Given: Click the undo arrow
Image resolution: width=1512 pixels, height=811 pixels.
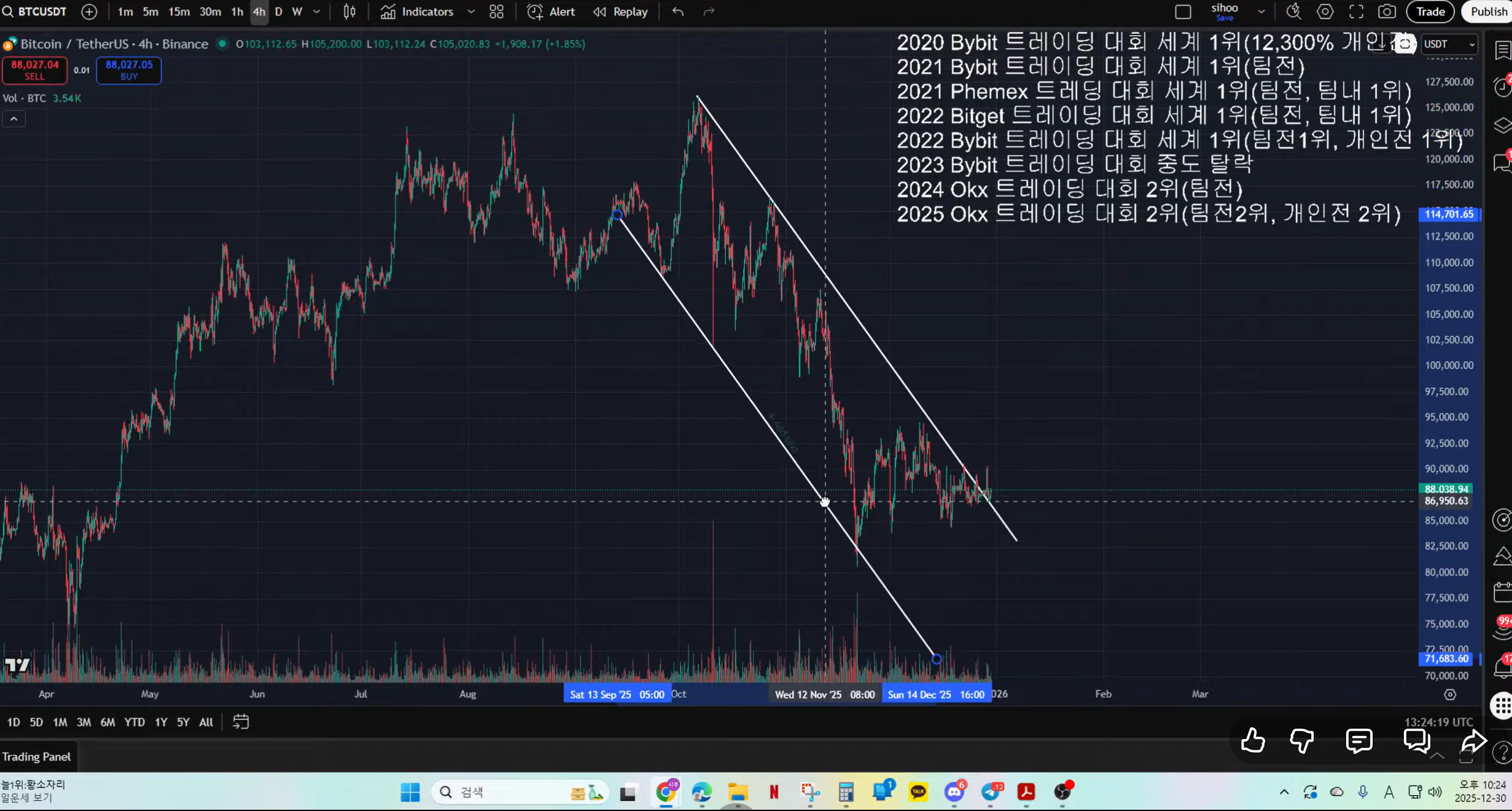Looking at the screenshot, I should 678,12.
